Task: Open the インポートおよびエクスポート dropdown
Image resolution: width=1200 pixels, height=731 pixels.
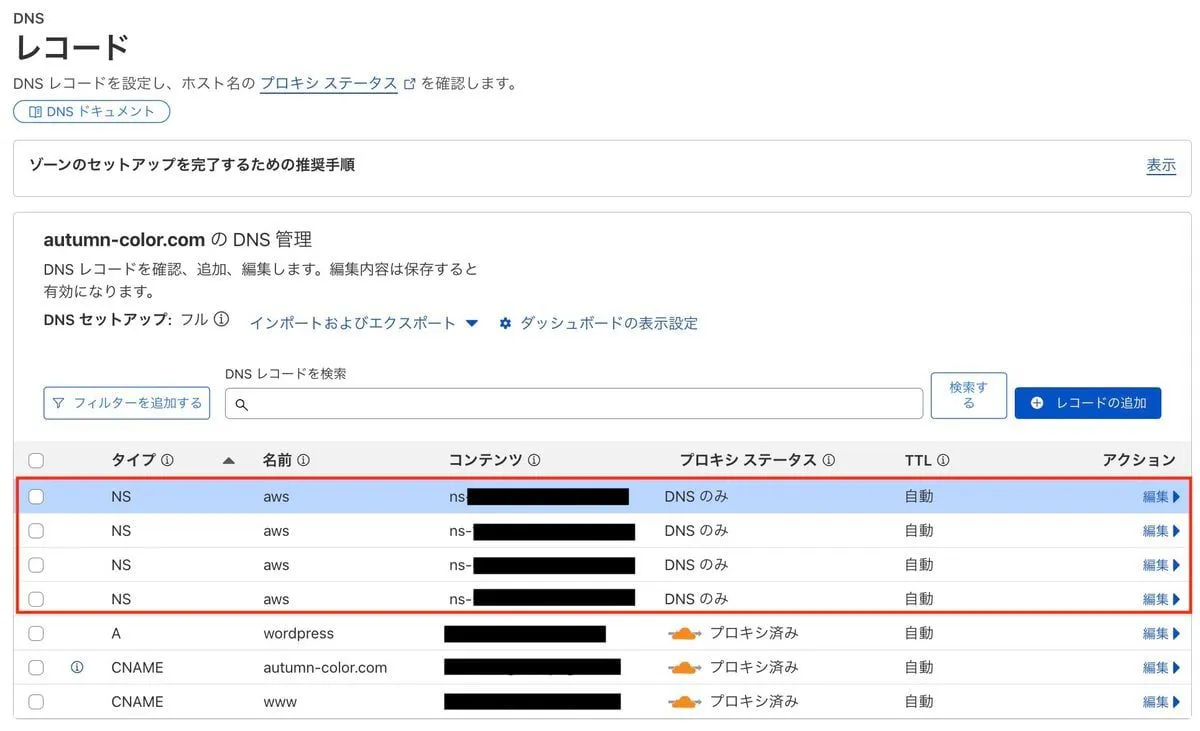Action: click(364, 323)
